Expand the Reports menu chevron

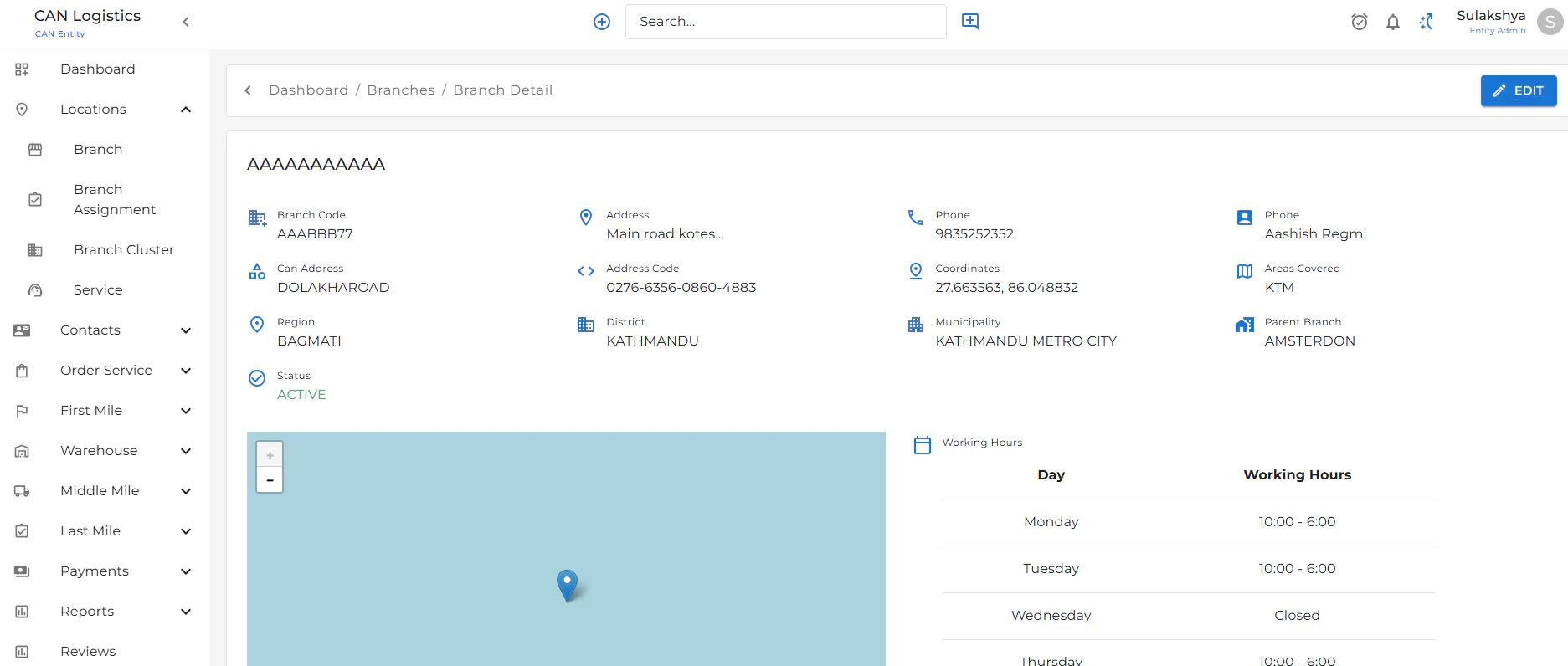pyautogui.click(x=186, y=612)
